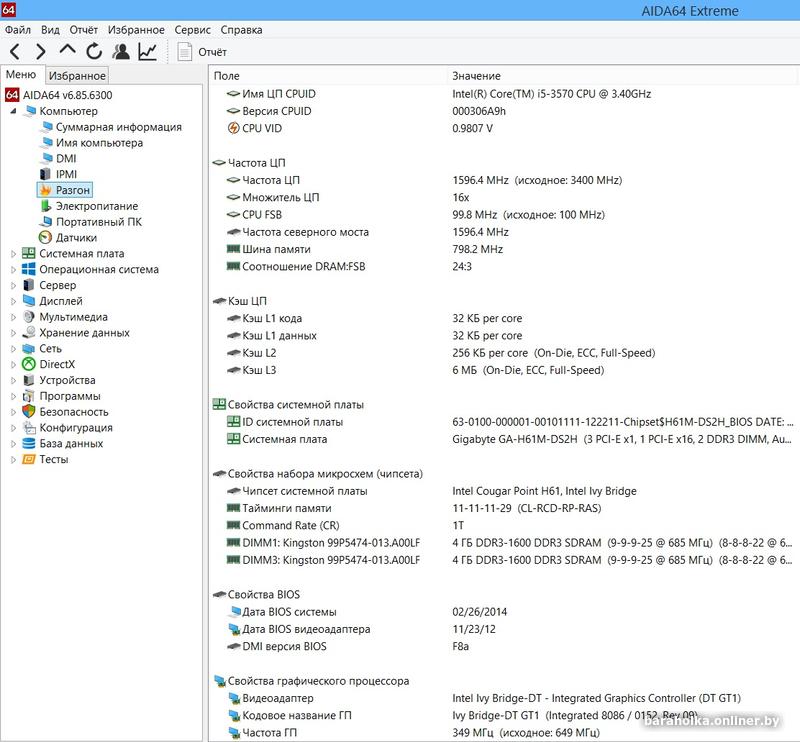This screenshot has height=742, width=800.
Task: Go forward with the right arrow toolbar icon
Action: coord(41,52)
